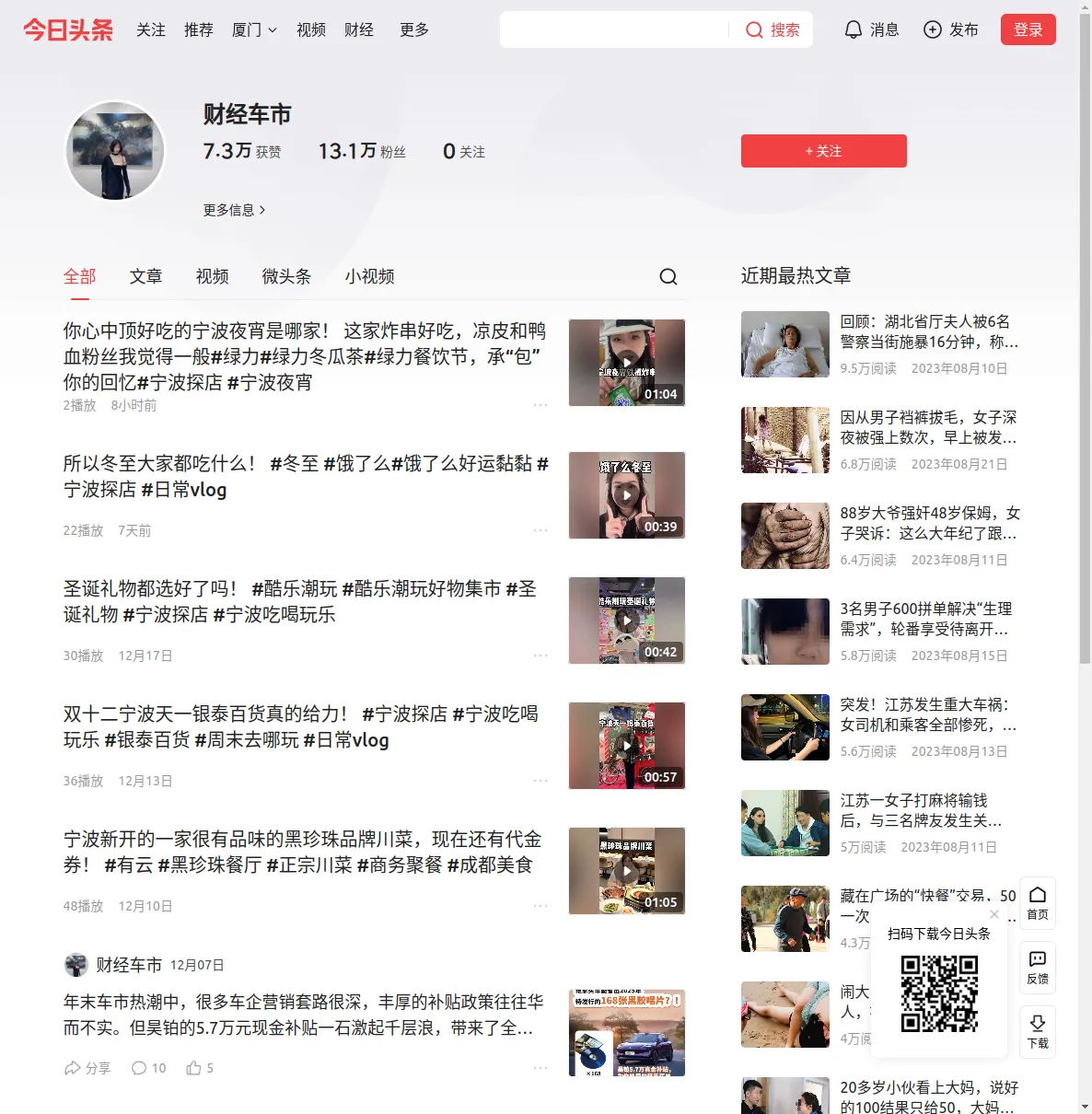Open more options for 冬至 video
This screenshot has width=1092, height=1114.
[x=540, y=530]
